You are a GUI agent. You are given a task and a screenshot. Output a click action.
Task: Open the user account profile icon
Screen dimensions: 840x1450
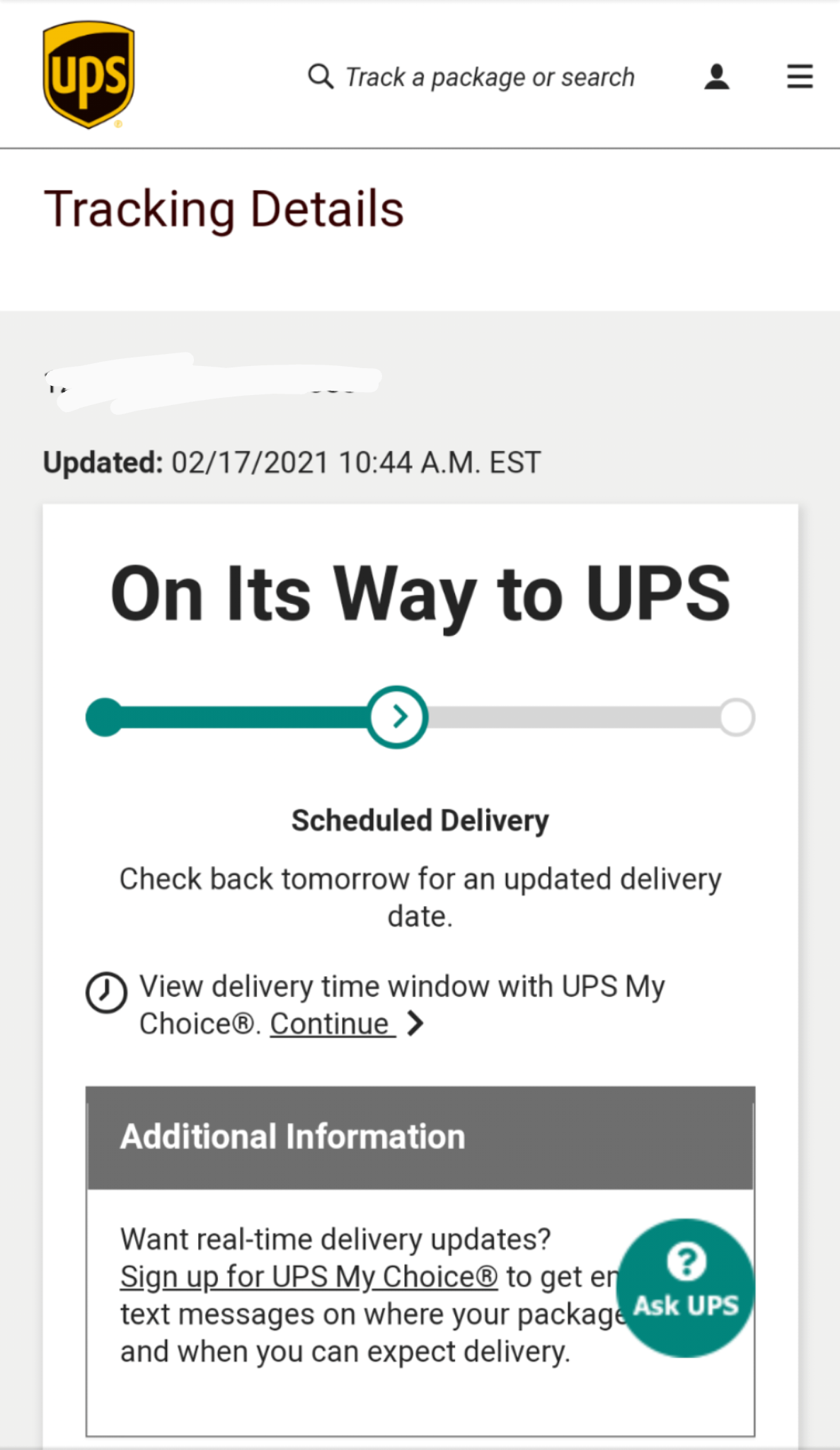(x=717, y=76)
